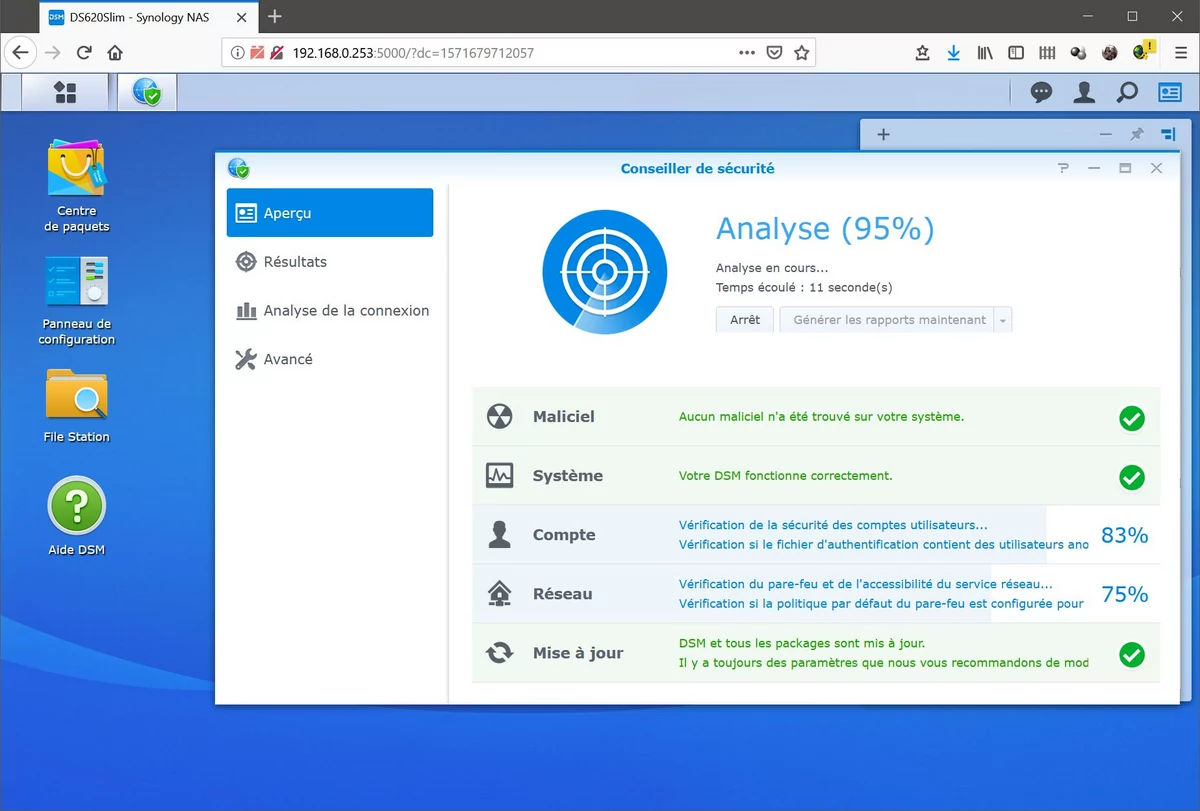Click the Mise à jour row label
Image resolution: width=1200 pixels, height=811 pixels.
(x=578, y=653)
